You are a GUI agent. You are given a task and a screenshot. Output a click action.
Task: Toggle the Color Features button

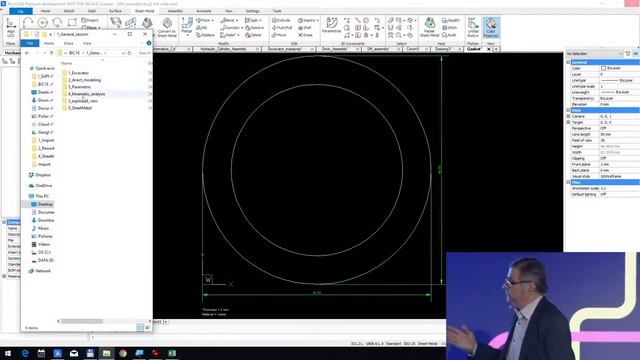[x=491, y=27]
